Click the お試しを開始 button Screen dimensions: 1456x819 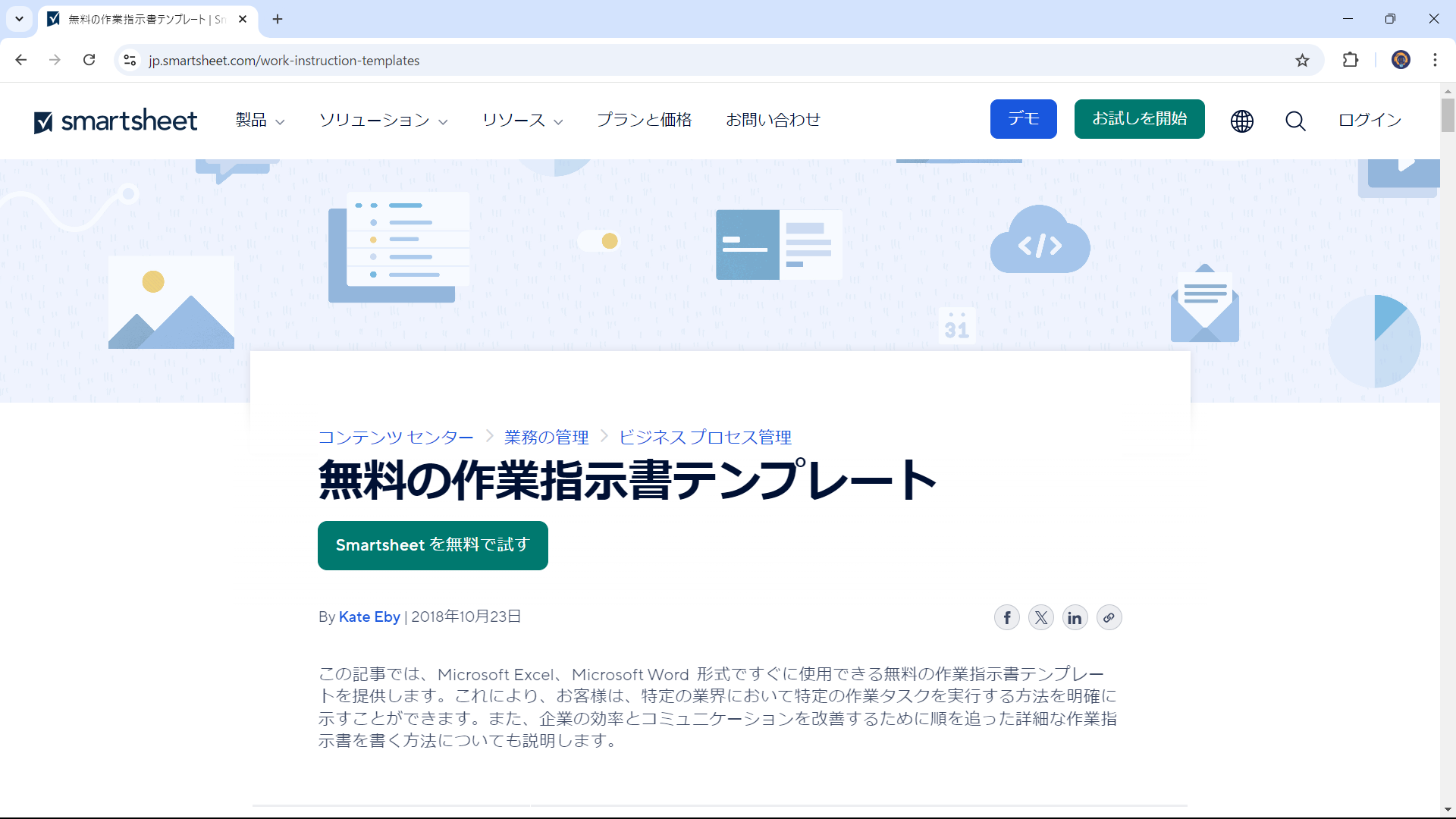pyautogui.click(x=1139, y=119)
